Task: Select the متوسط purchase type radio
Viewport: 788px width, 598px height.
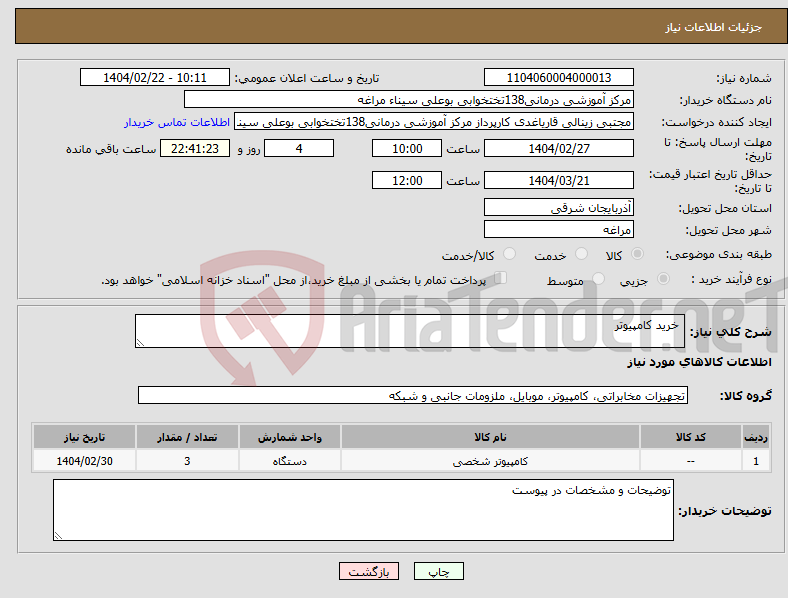Action: 599,279
